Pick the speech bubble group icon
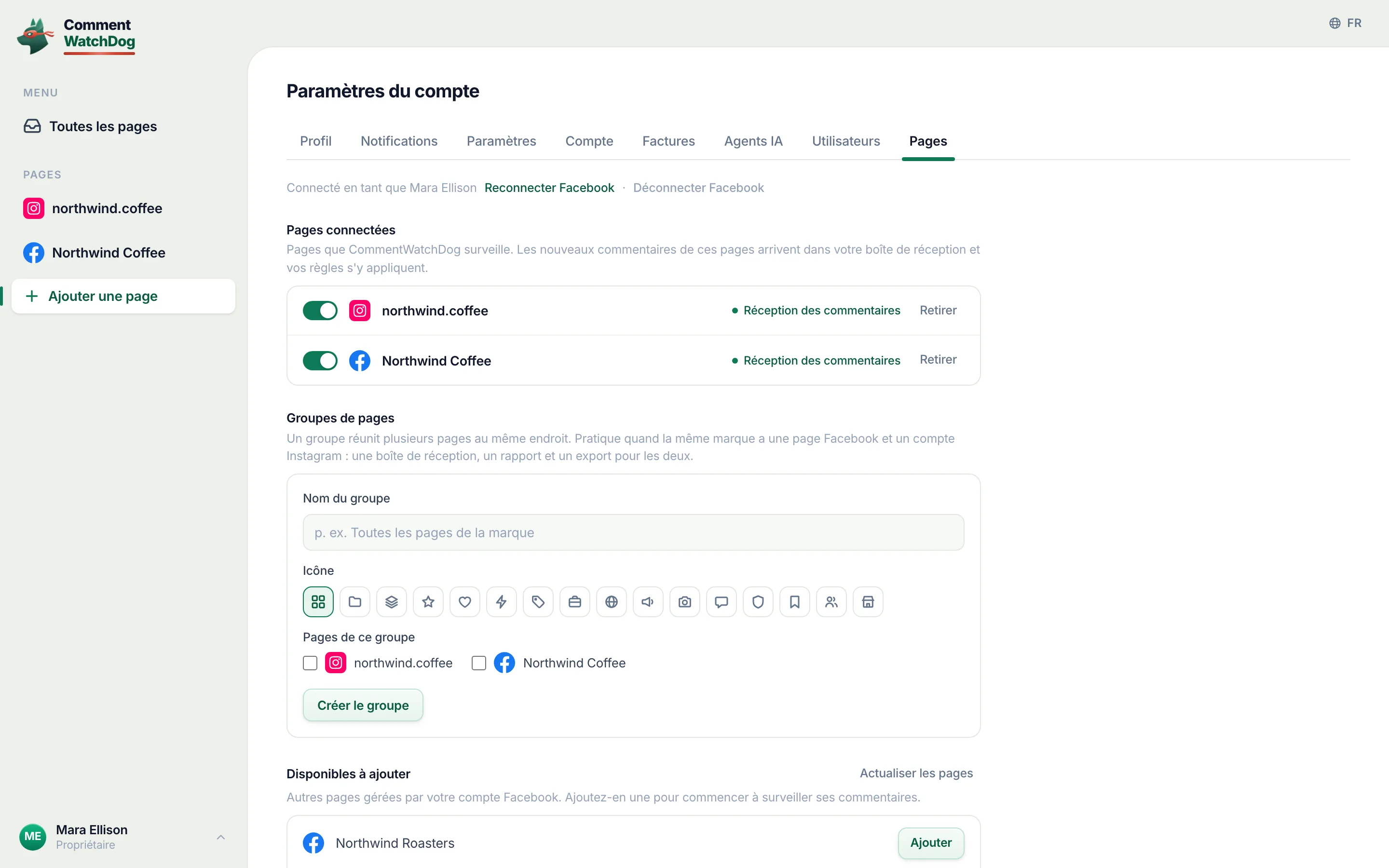Image resolution: width=1389 pixels, height=868 pixels. (x=722, y=602)
